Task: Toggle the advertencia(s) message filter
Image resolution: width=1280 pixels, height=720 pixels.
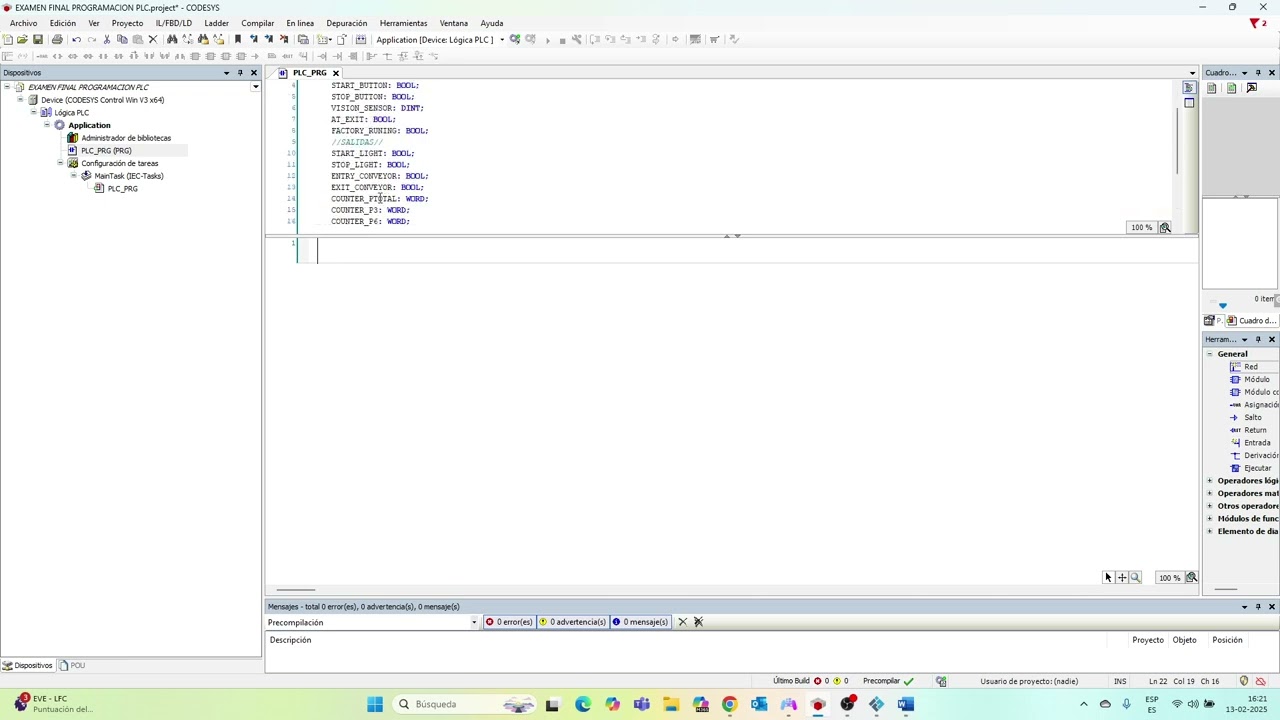Action: point(573,622)
